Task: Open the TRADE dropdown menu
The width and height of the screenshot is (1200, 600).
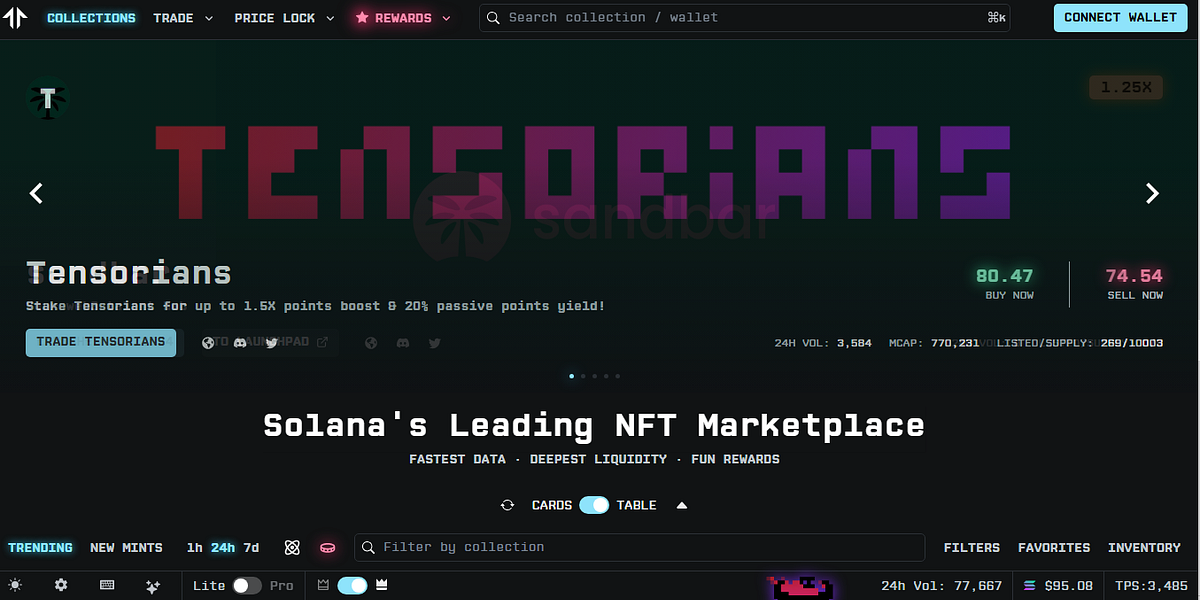Action: coord(183,17)
